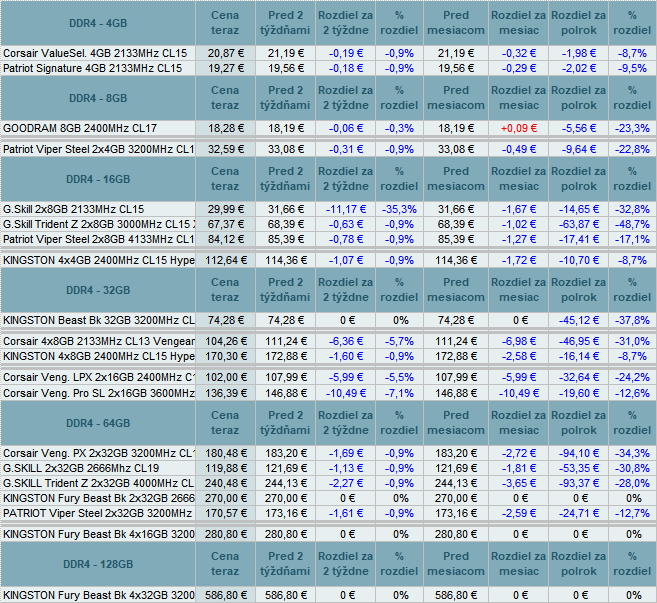This screenshot has width=657, height=603.
Task: Click KINGSTON Fury Beast Bk 2x32GB 2666 name
Action: (98, 498)
